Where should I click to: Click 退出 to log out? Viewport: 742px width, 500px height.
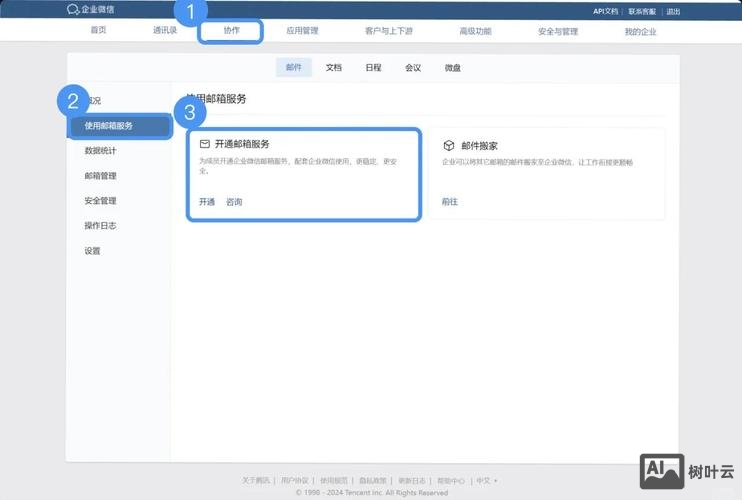tap(673, 11)
